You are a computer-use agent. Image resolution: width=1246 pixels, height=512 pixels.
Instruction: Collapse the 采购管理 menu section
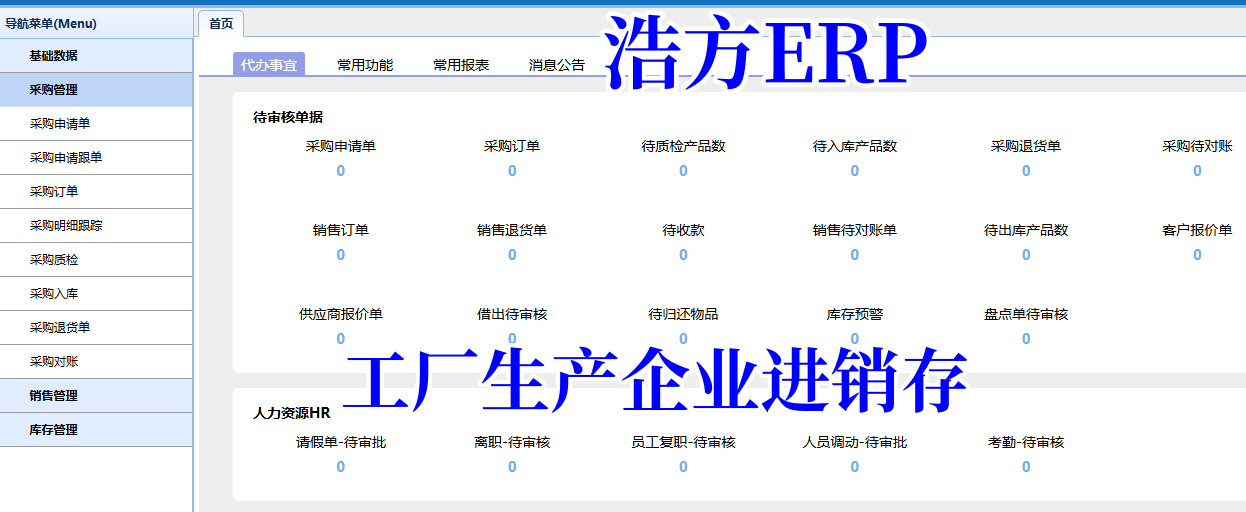53,90
